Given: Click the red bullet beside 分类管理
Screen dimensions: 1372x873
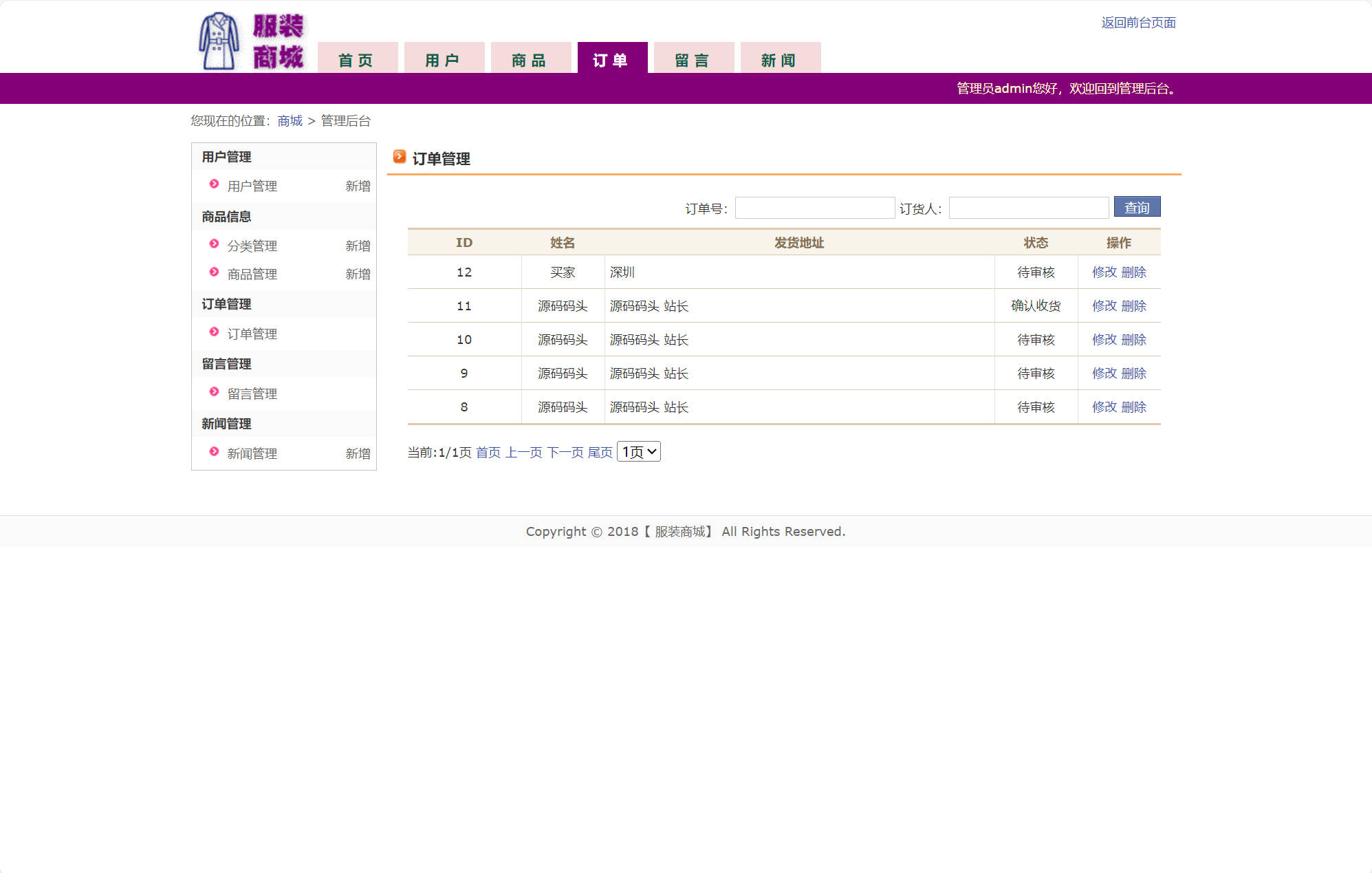Looking at the screenshot, I should [x=214, y=244].
